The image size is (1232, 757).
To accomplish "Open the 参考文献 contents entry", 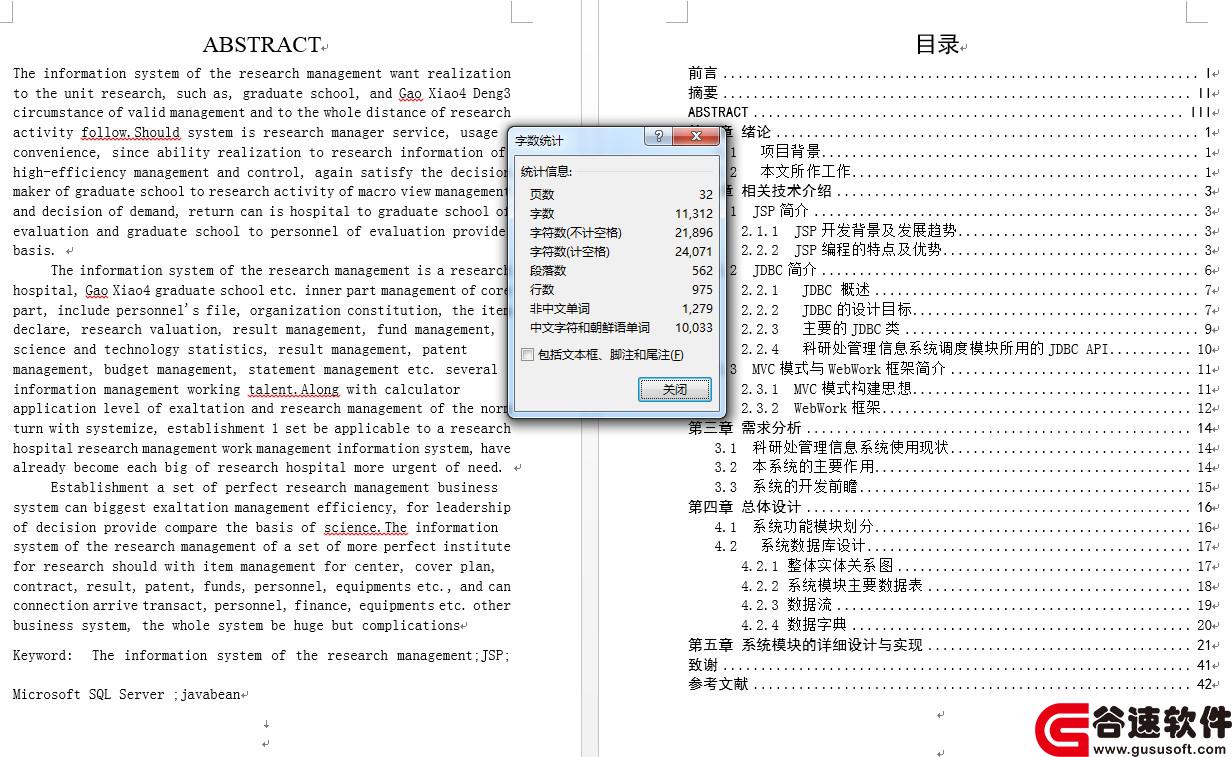I will [950, 684].
